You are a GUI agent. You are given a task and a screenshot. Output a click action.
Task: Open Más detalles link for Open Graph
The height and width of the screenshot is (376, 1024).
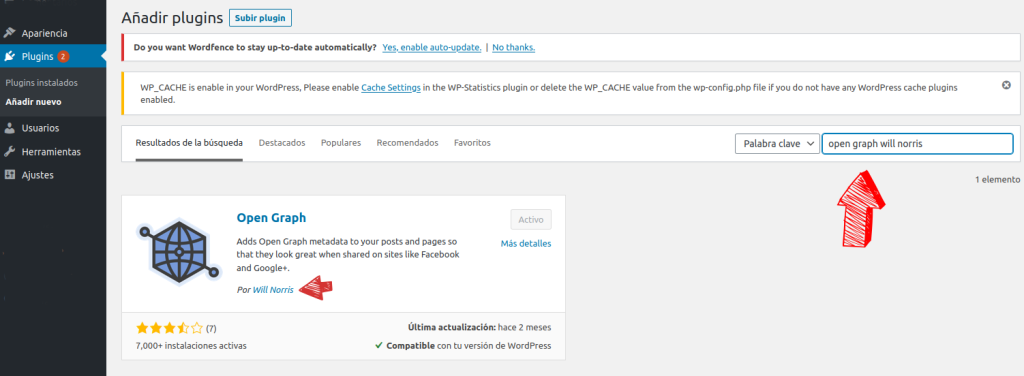coord(526,243)
